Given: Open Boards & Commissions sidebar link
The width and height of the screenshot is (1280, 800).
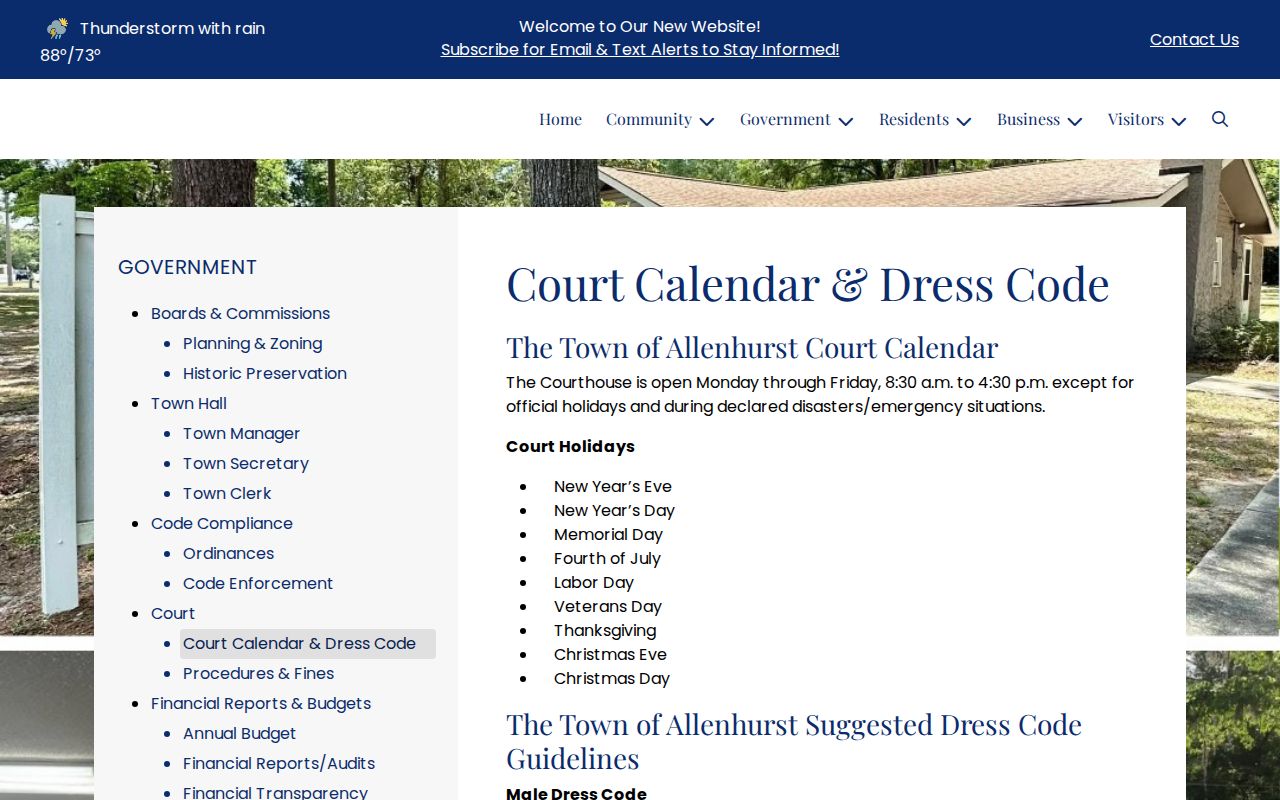Looking at the screenshot, I should pos(240,313).
